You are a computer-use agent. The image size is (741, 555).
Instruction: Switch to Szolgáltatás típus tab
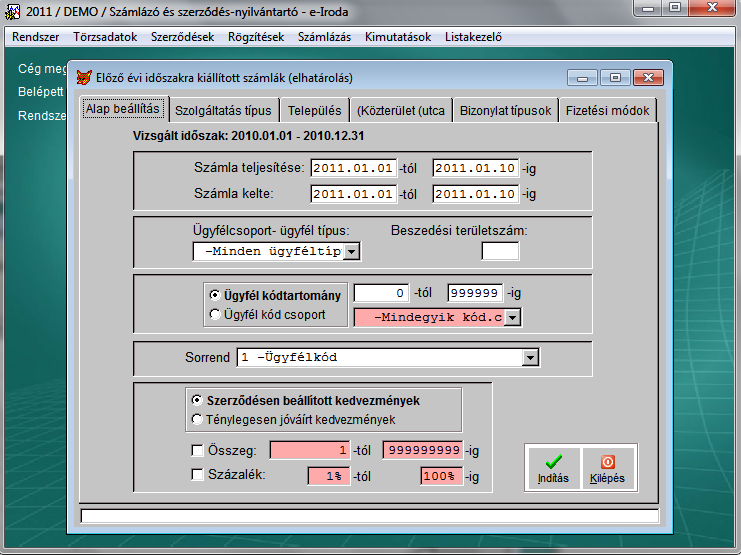click(222, 110)
